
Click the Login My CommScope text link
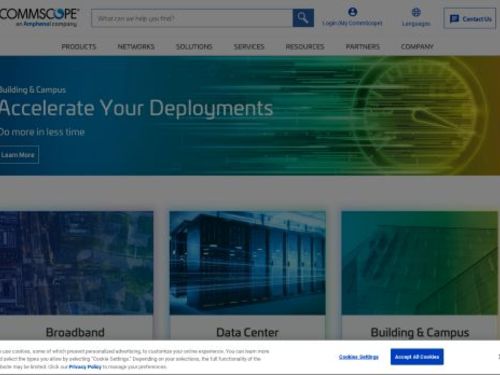click(x=352, y=23)
